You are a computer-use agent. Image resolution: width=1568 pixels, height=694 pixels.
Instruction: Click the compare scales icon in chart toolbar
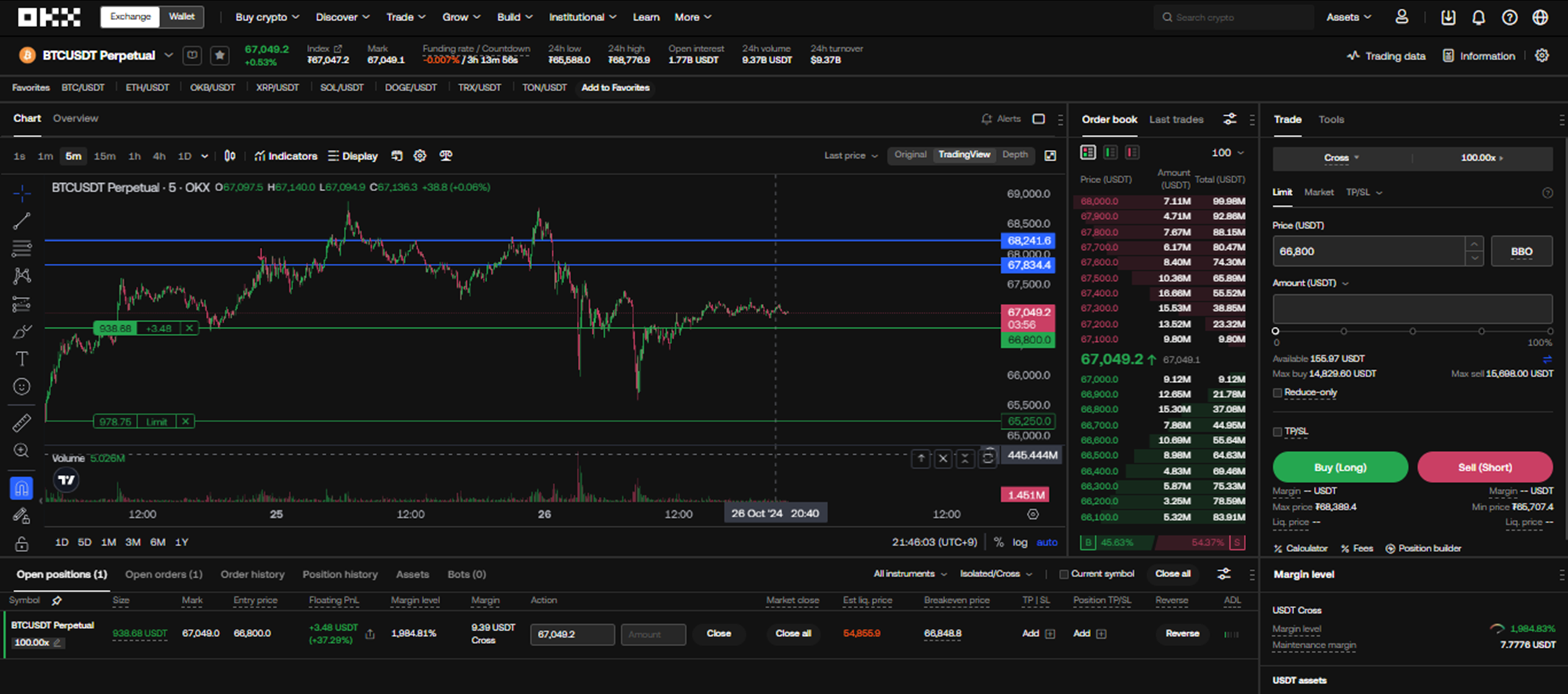point(445,156)
